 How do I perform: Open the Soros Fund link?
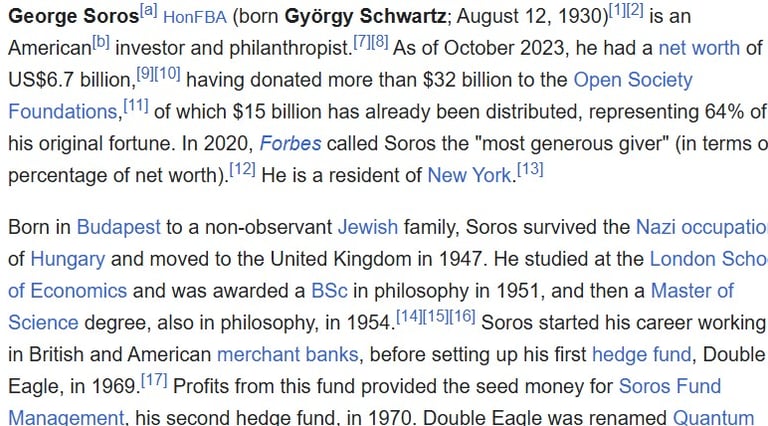[670, 386]
